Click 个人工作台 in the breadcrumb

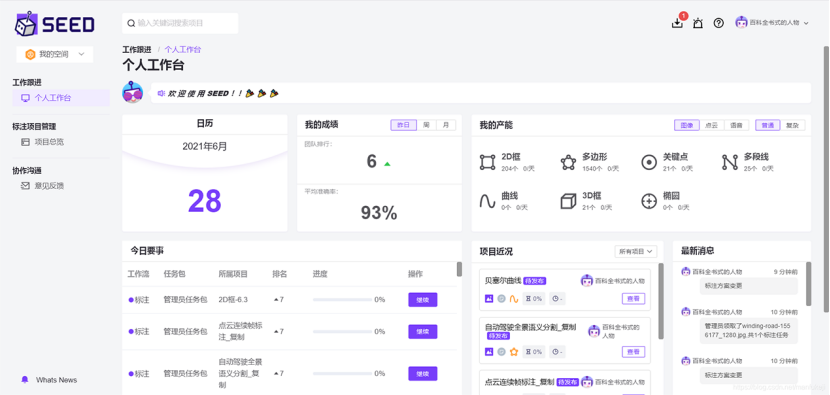click(x=183, y=49)
